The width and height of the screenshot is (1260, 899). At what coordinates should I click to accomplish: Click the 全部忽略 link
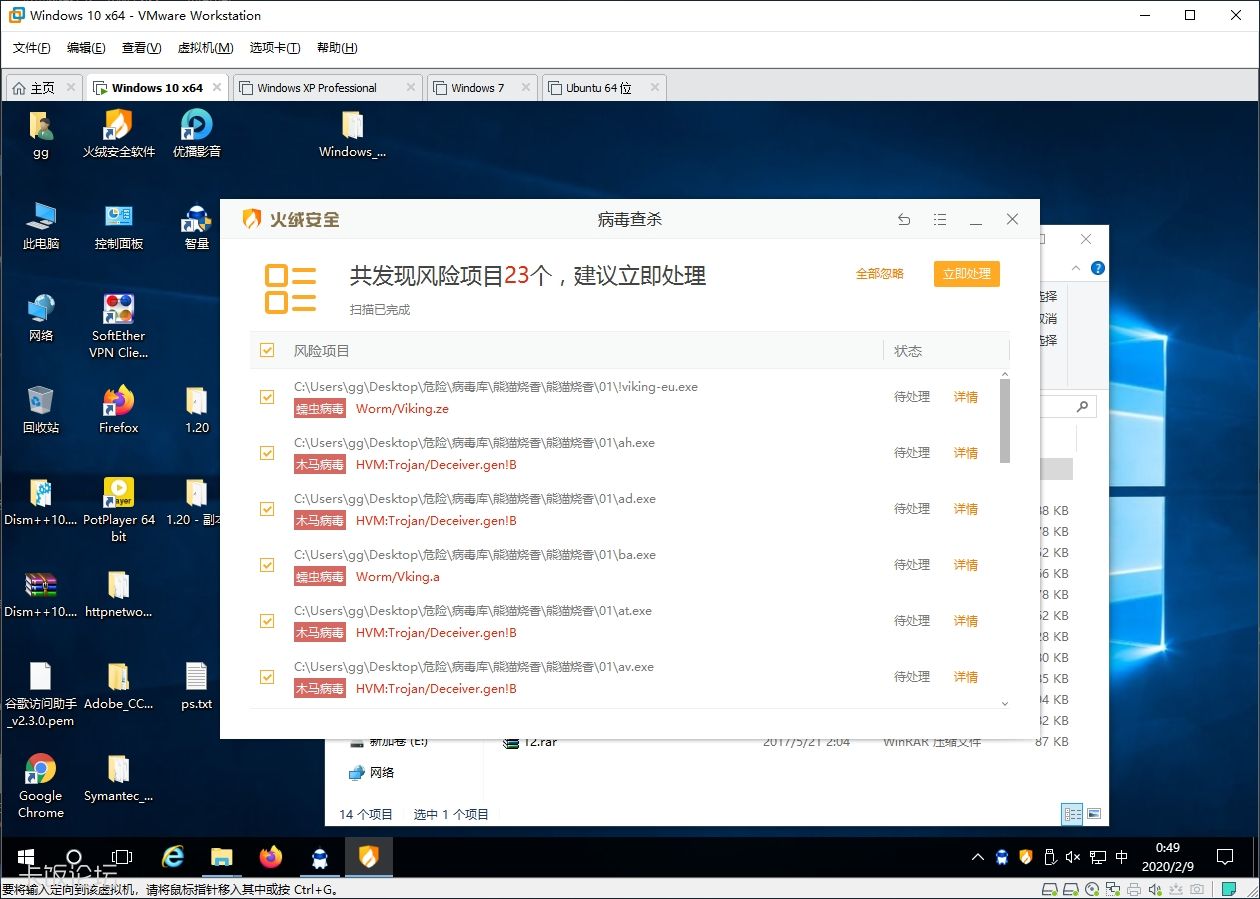[879, 274]
